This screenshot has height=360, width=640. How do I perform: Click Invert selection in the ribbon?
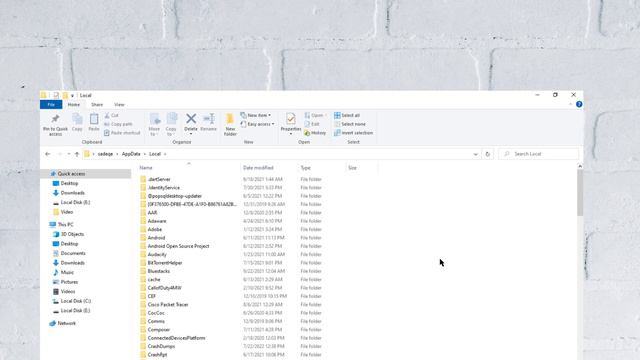353,133
